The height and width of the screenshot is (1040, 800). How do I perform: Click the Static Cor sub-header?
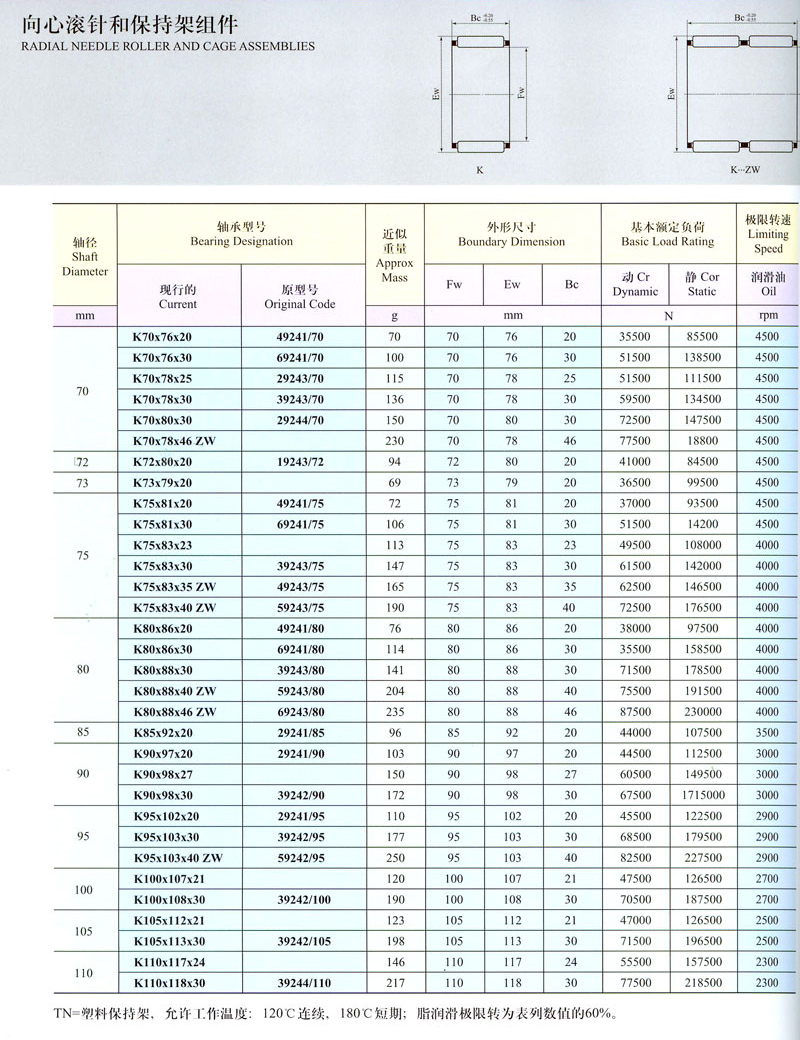point(701,284)
